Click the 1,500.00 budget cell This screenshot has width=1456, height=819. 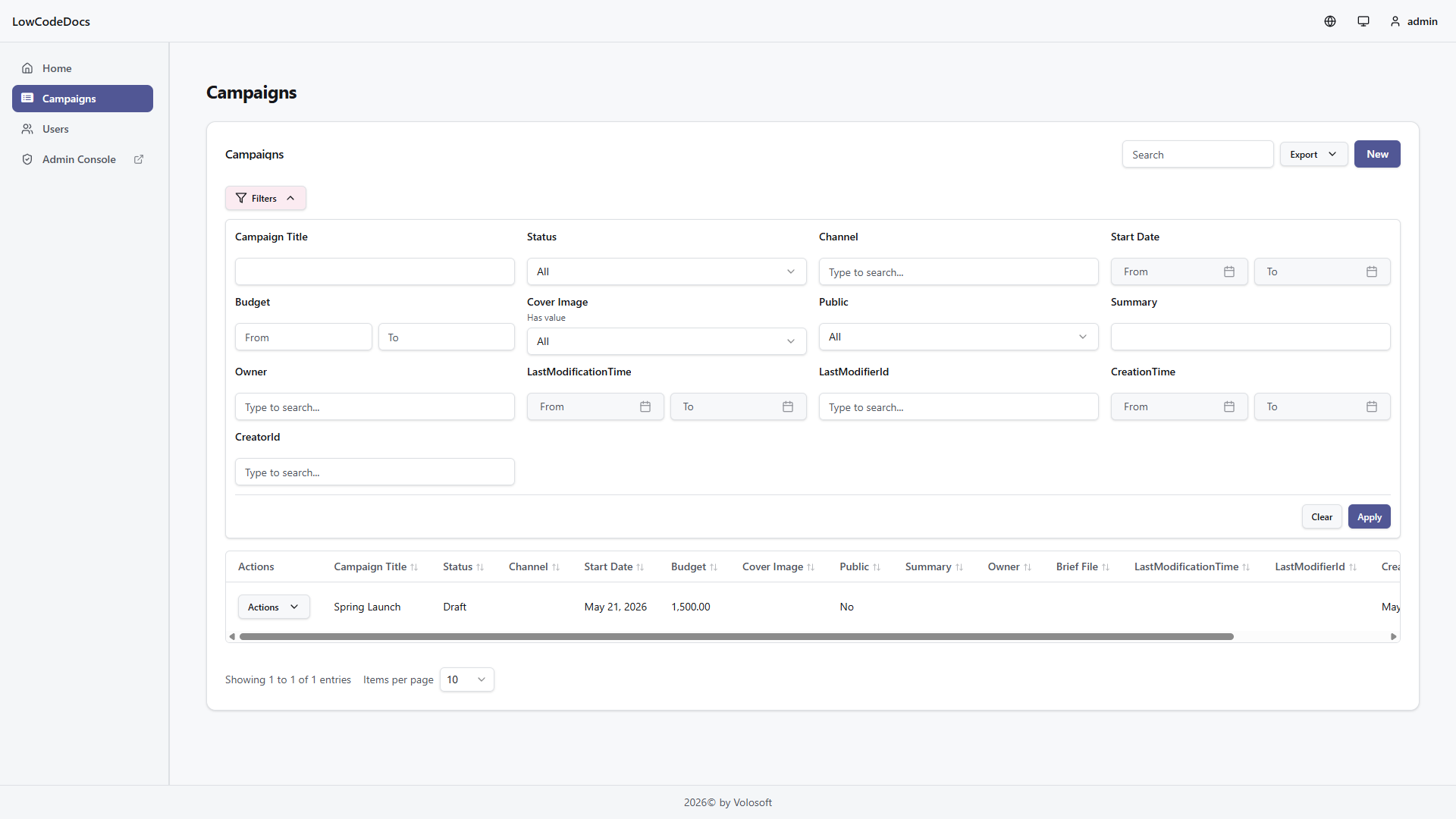click(x=691, y=607)
